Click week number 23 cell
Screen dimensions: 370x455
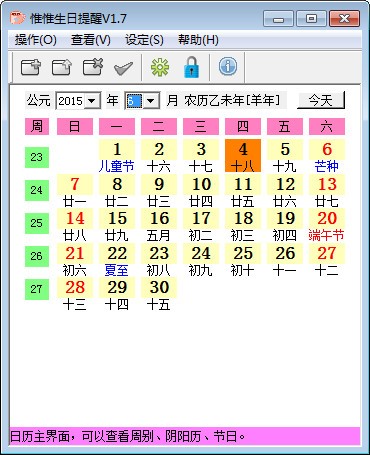coord(37,157)
